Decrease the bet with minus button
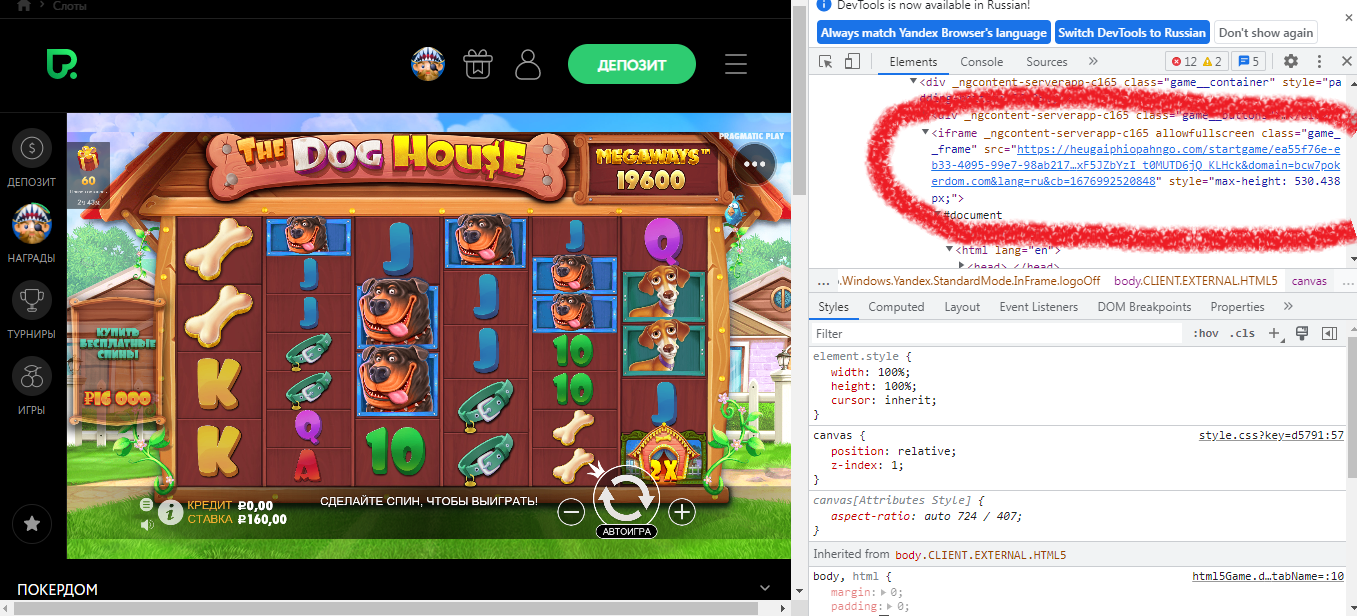 point(571,512)
